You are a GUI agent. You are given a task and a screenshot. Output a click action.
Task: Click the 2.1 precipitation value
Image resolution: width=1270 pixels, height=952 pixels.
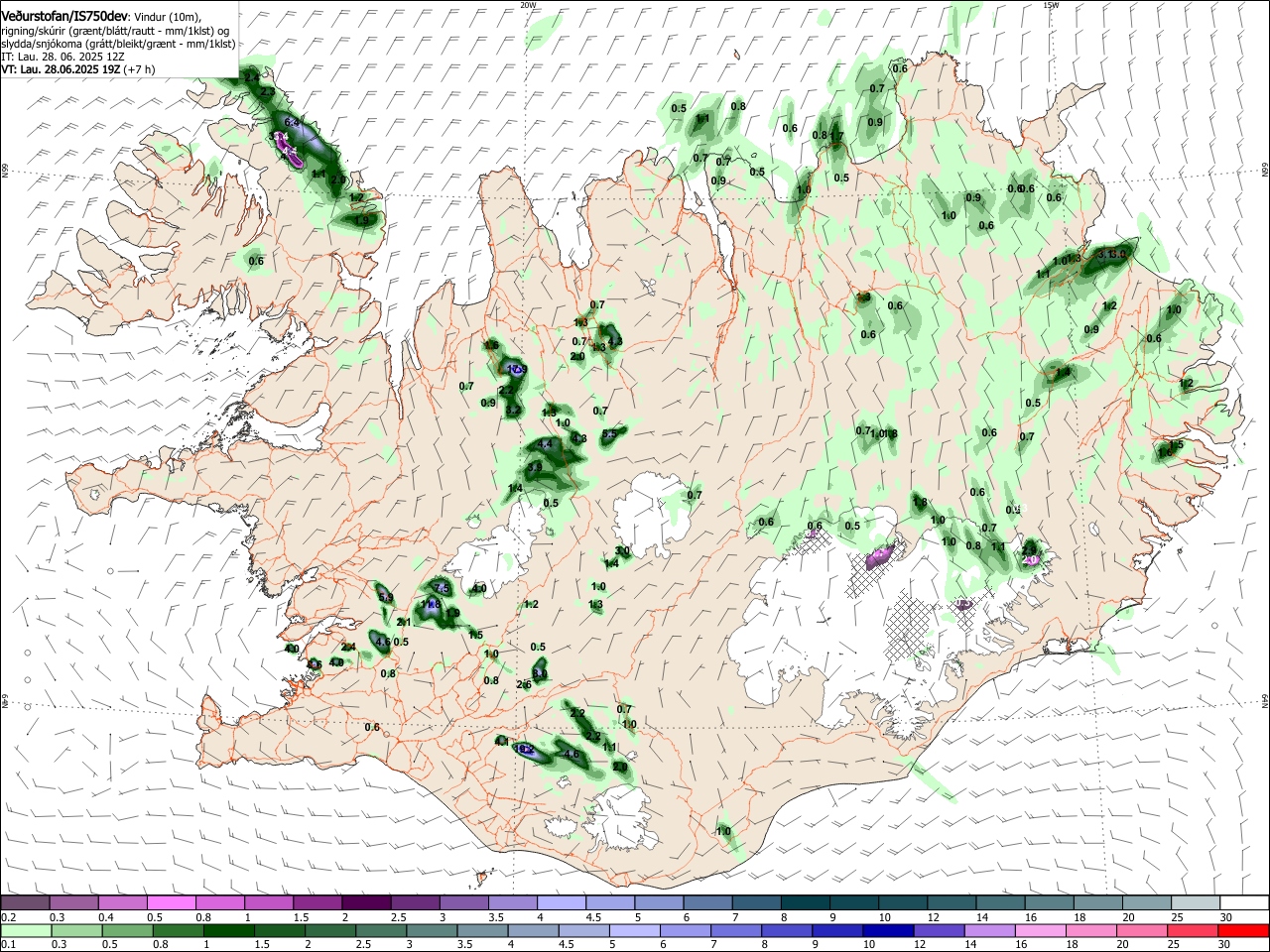coord(404,623)
